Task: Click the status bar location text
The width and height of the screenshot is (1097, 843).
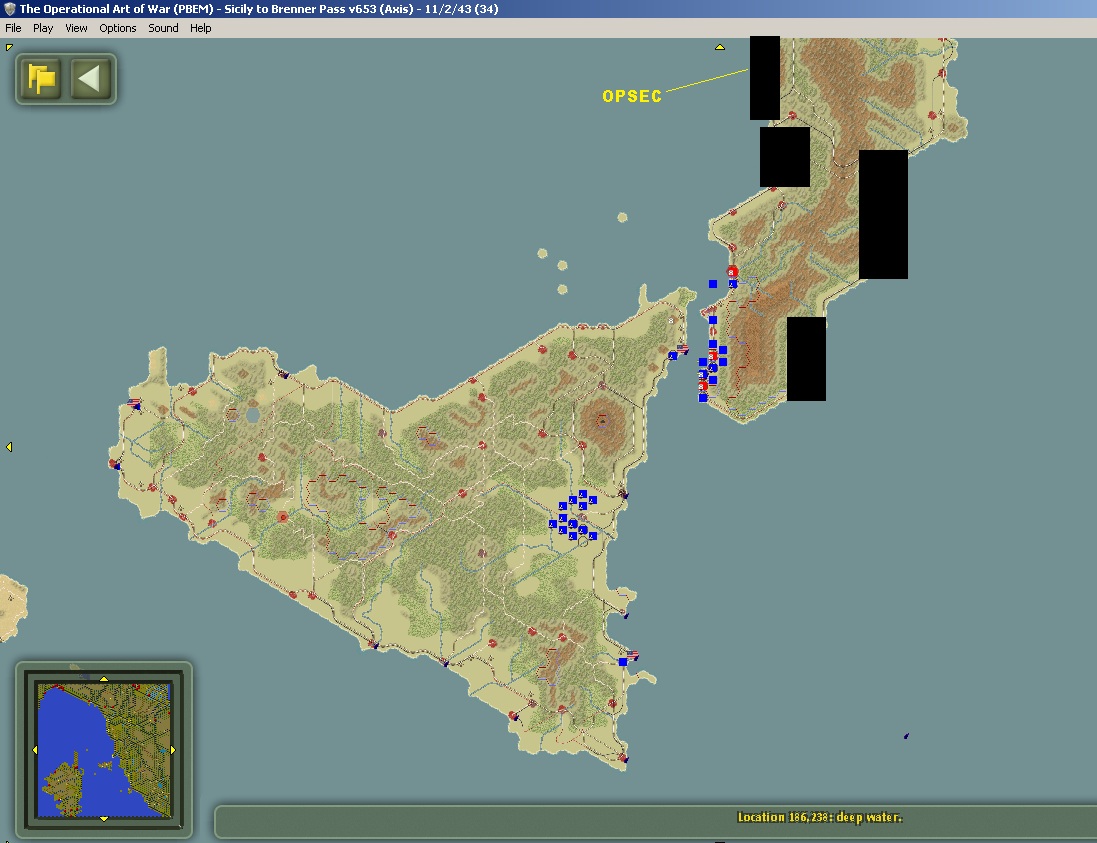Action: (820, 817)
